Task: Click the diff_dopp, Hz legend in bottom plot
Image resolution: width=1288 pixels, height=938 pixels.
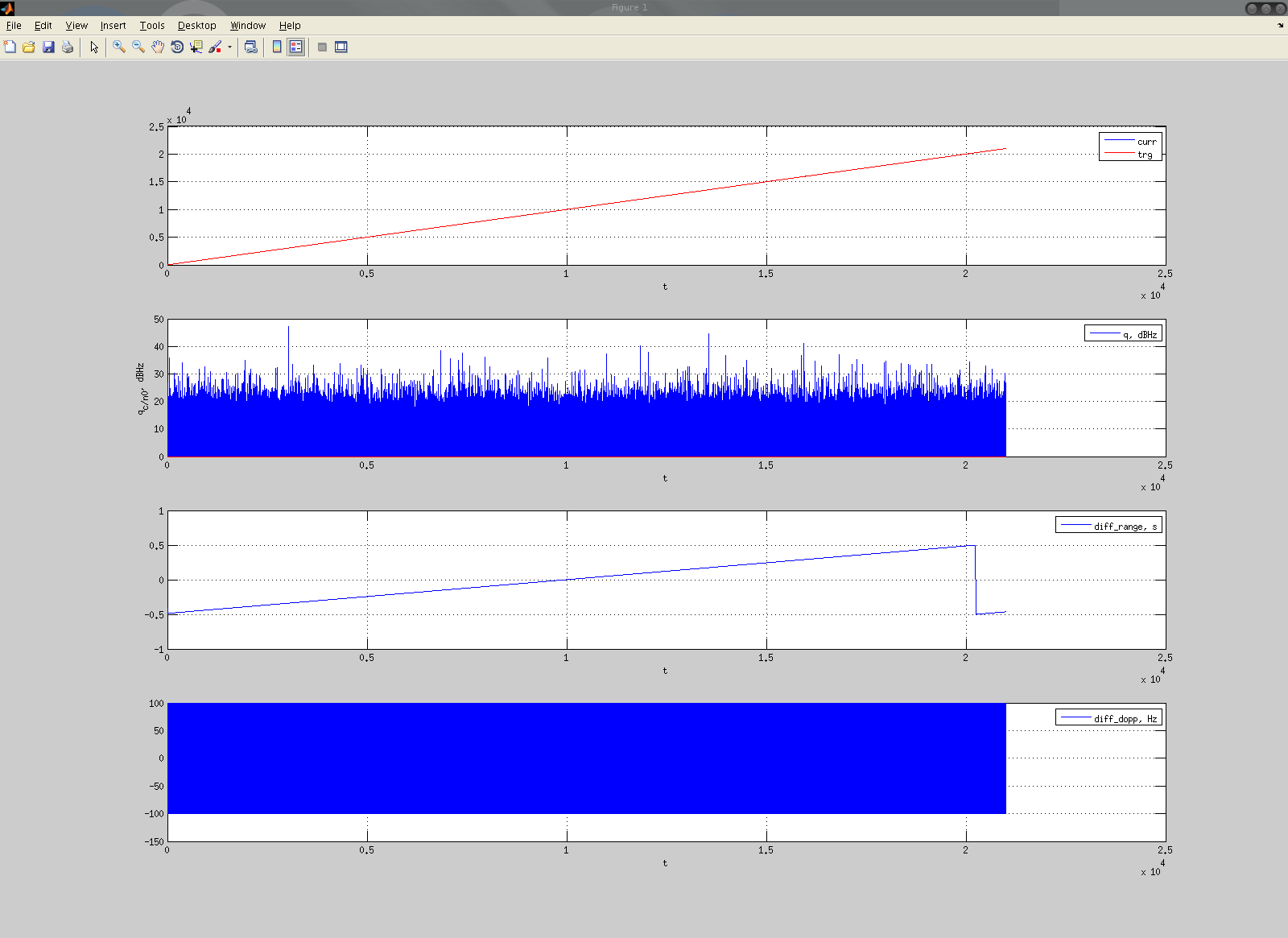Action: click(x=1108, y=718)
